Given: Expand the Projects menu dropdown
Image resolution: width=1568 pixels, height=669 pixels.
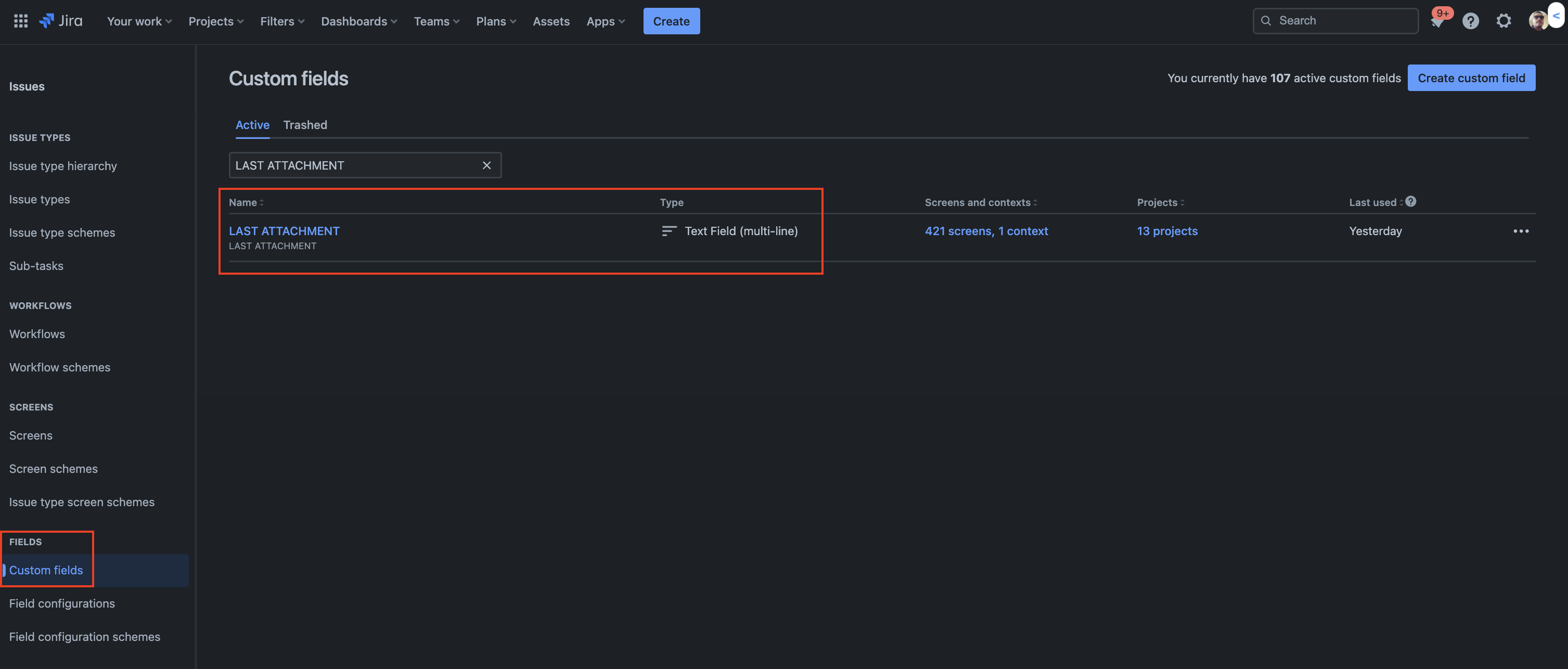Looking at the screenshot, I should click(x=215, y=21).
